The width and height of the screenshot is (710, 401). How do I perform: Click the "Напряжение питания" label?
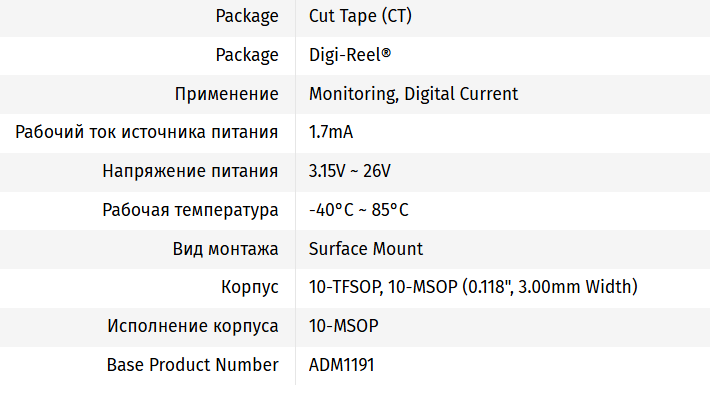pos(190,171)
